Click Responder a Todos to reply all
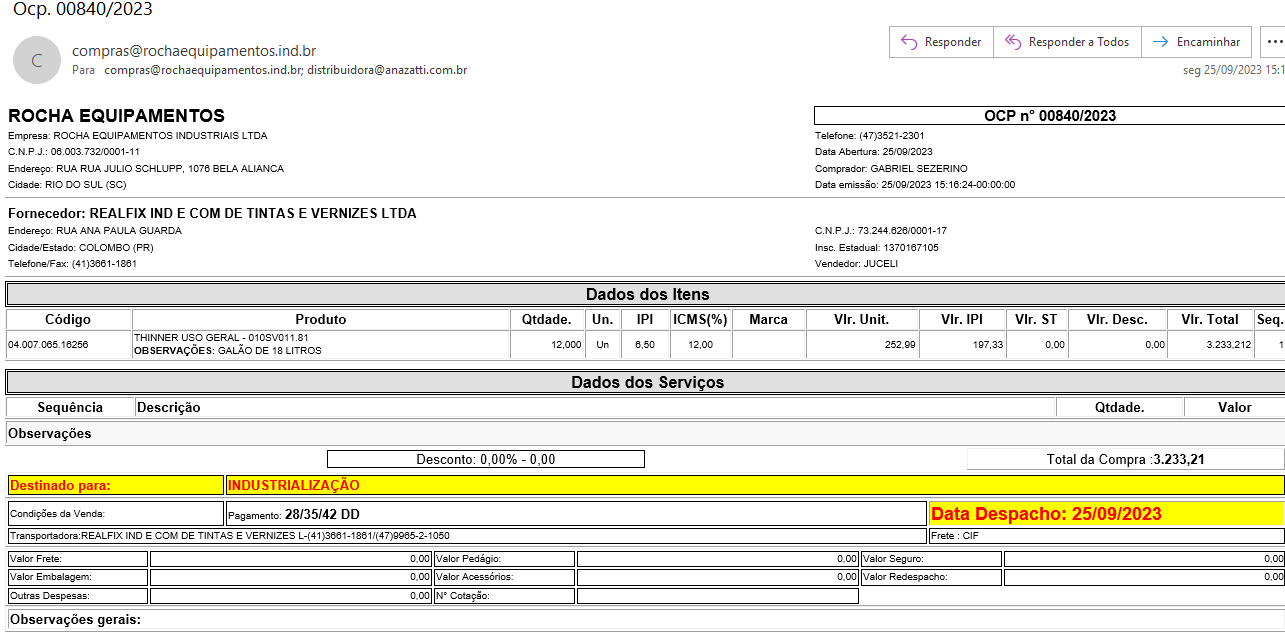 click(1067, 42)
